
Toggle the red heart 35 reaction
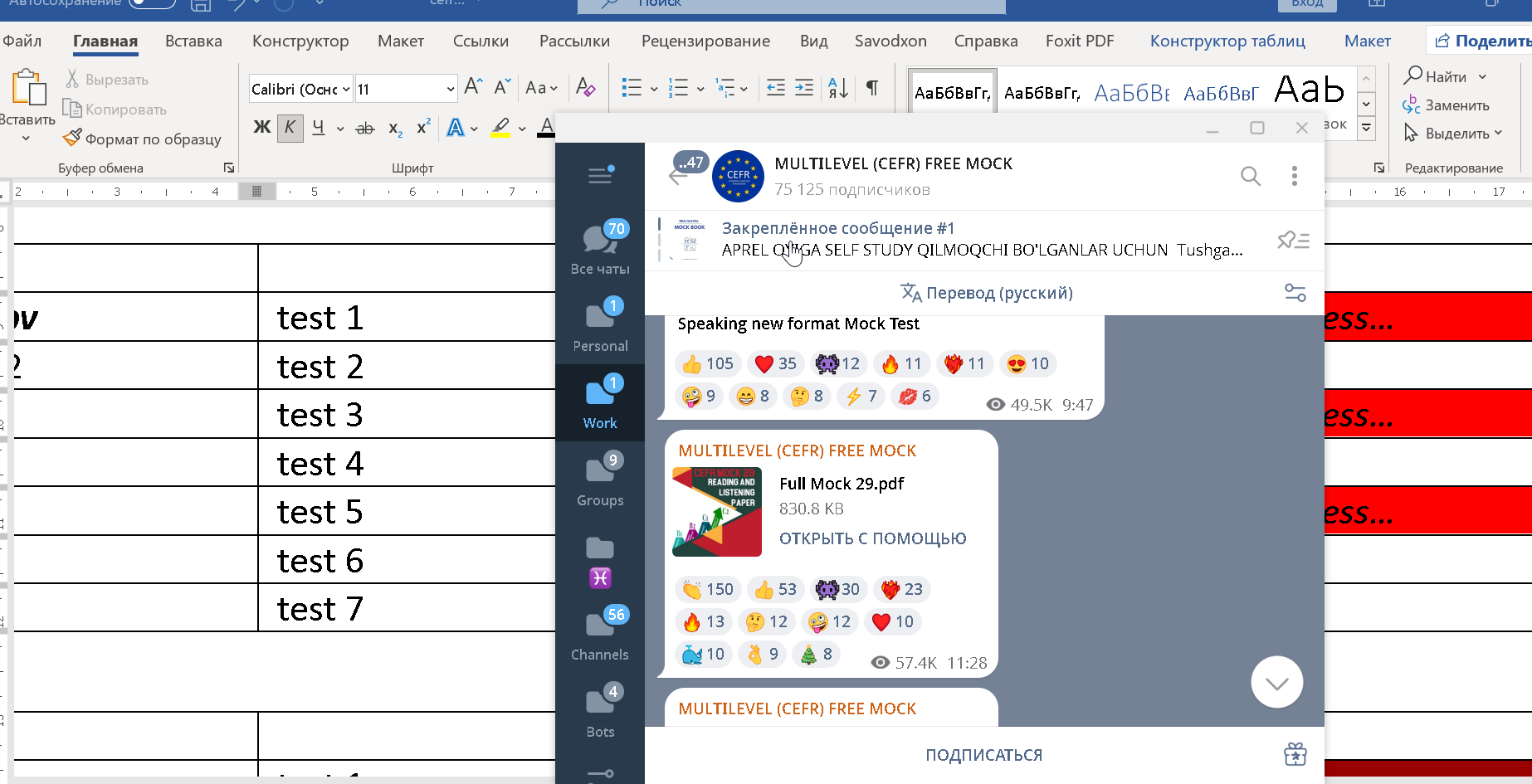point(775,363)
